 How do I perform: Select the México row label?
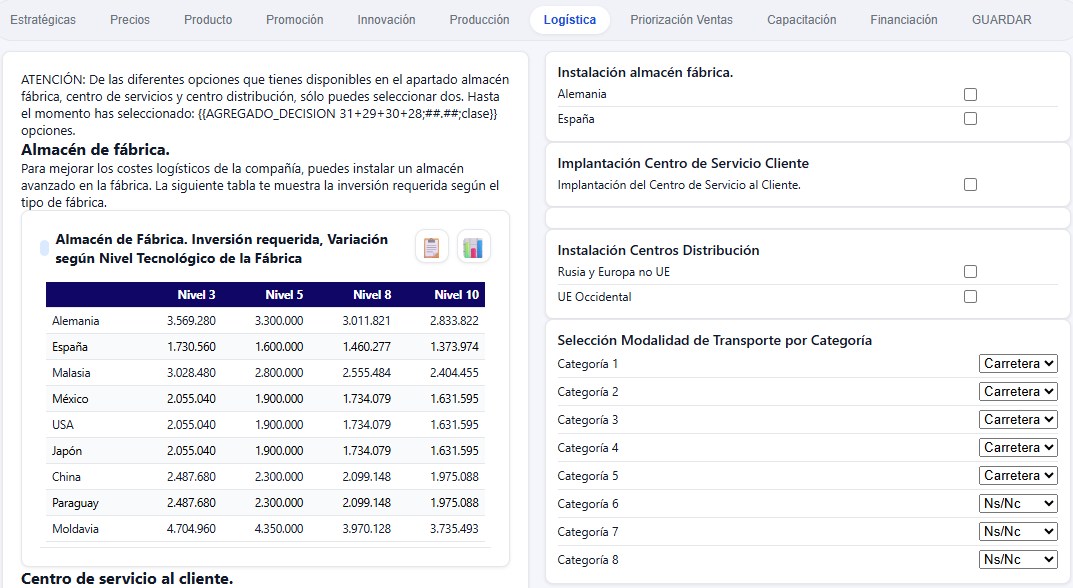[70, 399]
